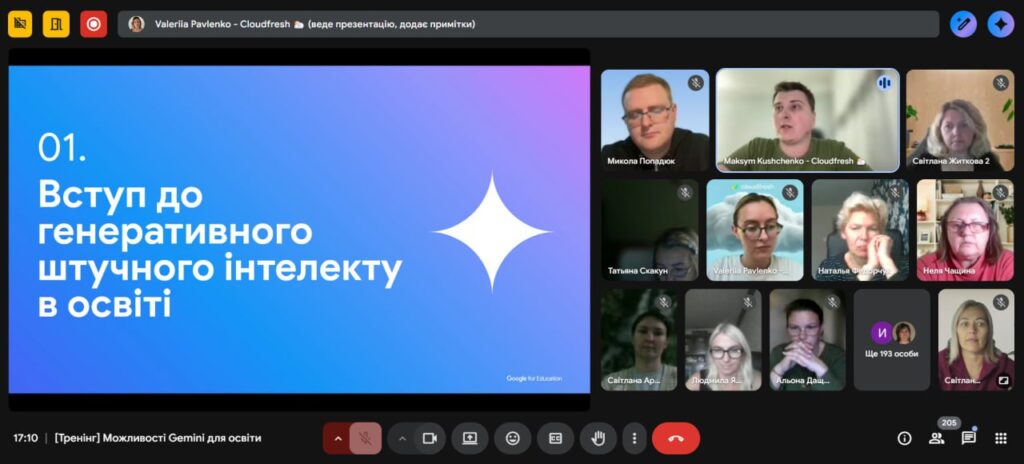Expand the video settings chevron
The height and width of the screenshot is (464, 1024).
[402, 438]
